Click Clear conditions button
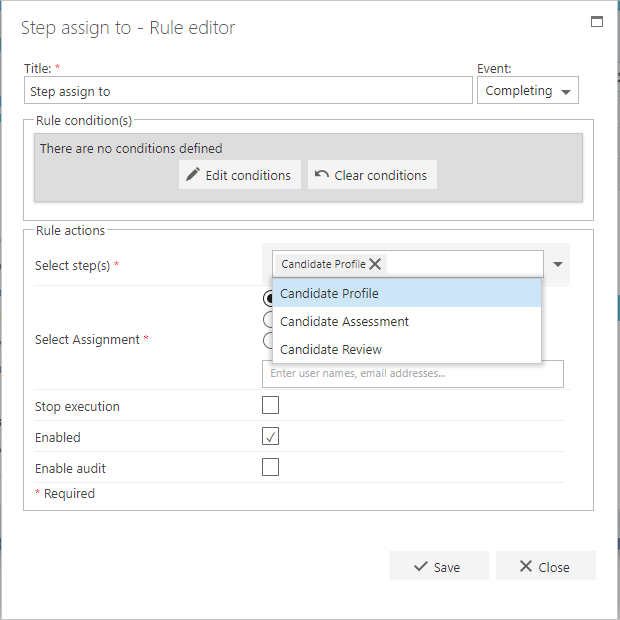 coord(372,175)
